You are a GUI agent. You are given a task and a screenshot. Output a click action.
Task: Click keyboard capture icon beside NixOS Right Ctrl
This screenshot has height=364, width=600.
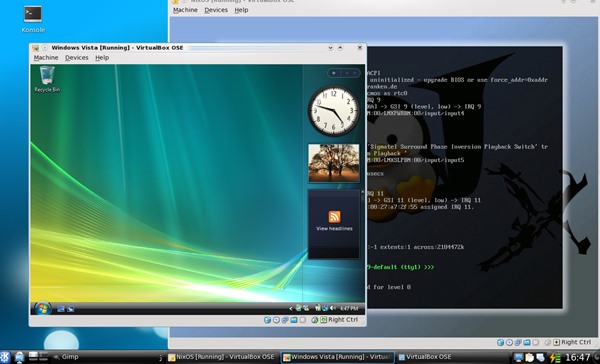(556, 343)
